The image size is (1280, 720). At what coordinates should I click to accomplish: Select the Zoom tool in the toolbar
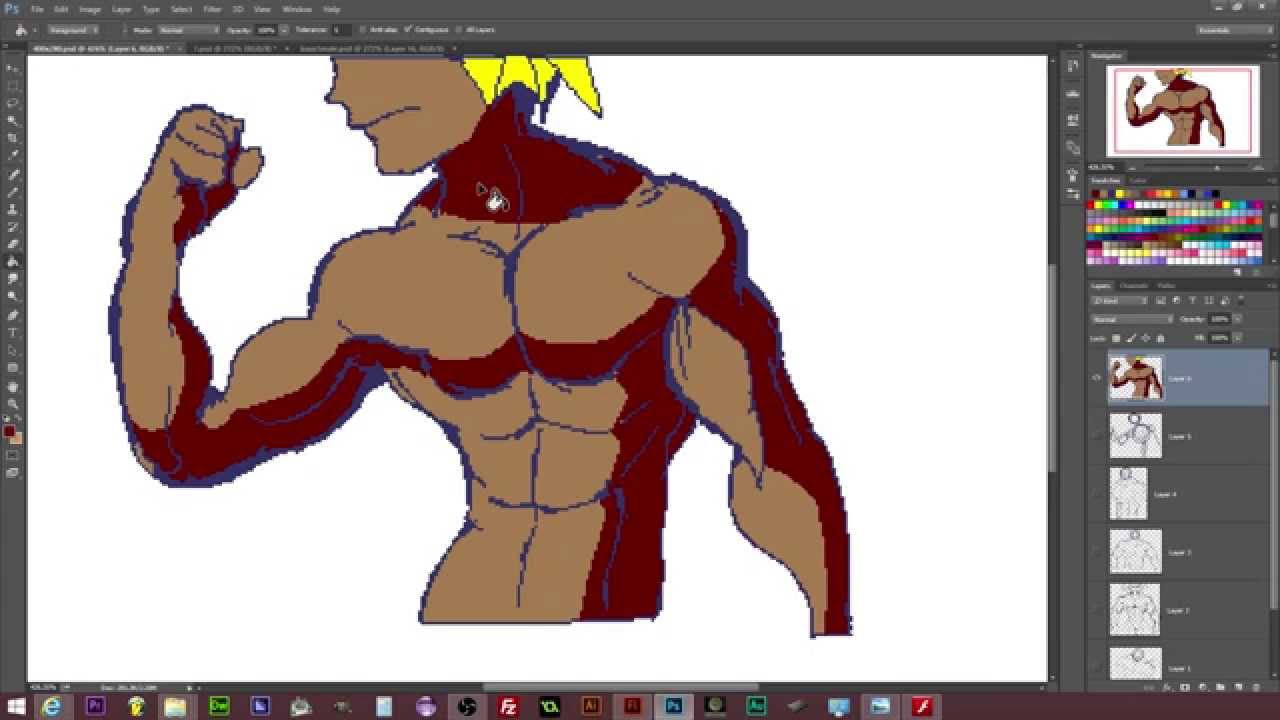(13, 402)
